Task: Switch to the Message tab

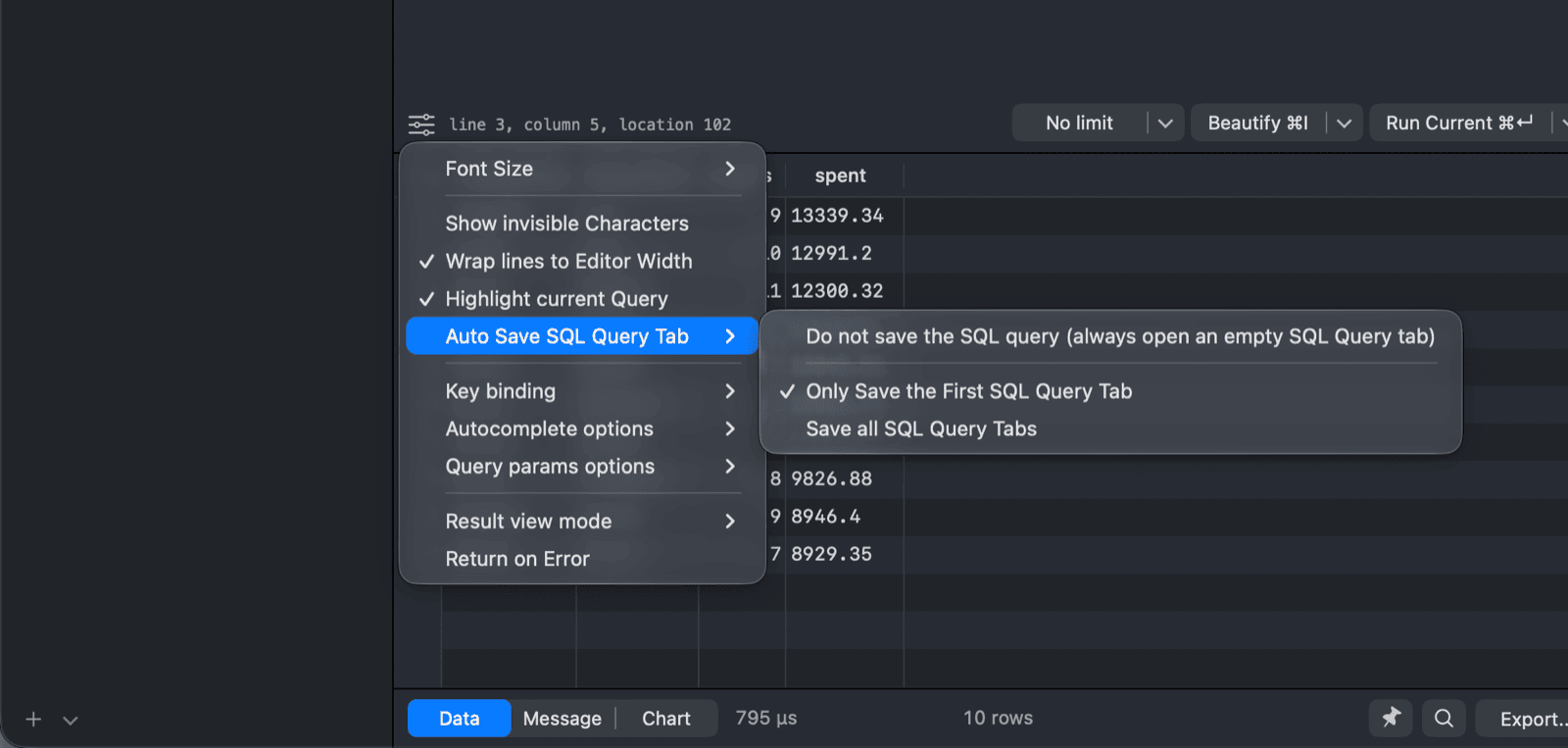Action: 563,719
